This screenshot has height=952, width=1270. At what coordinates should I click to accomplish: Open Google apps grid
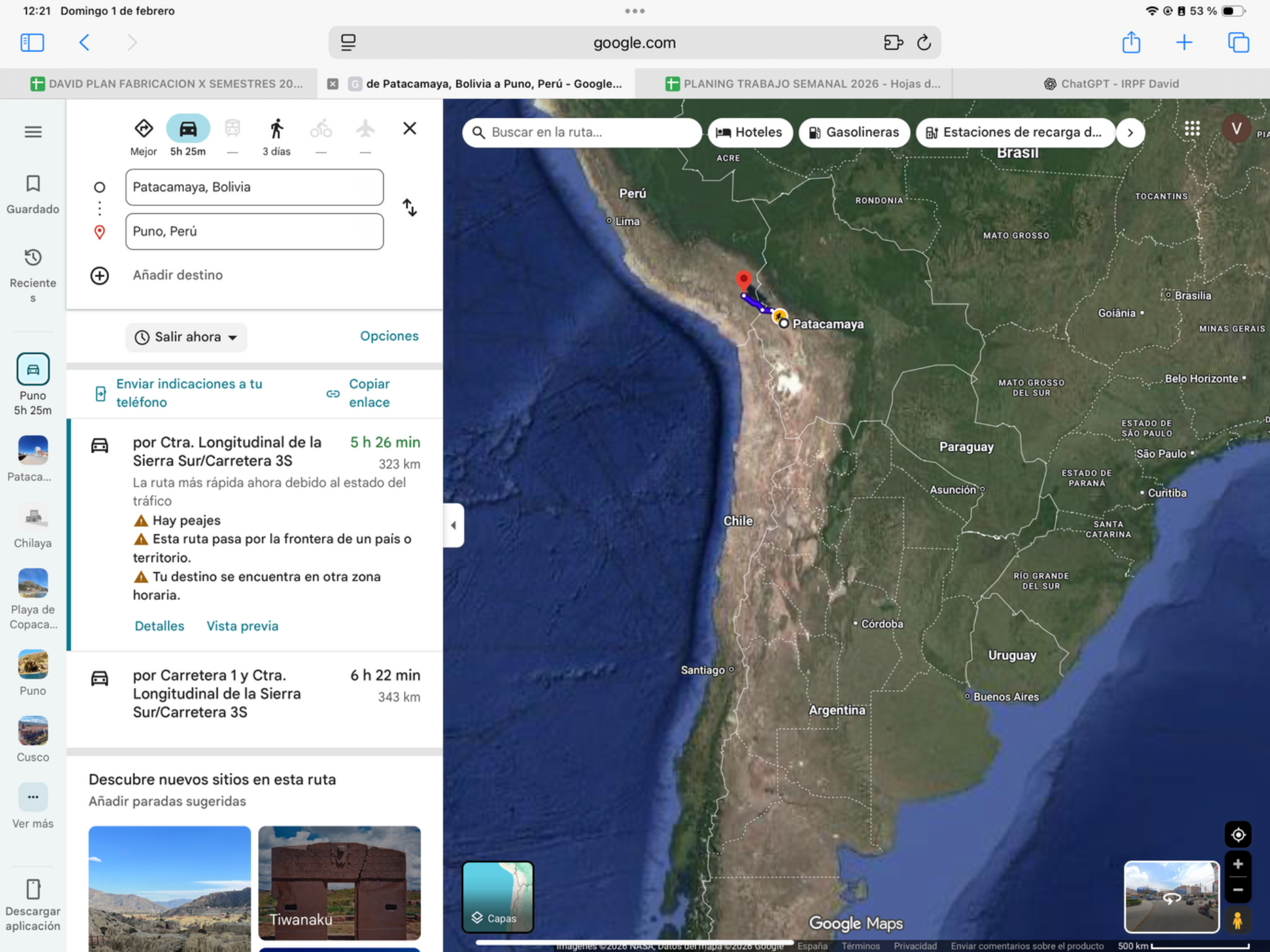[1192, 129]
